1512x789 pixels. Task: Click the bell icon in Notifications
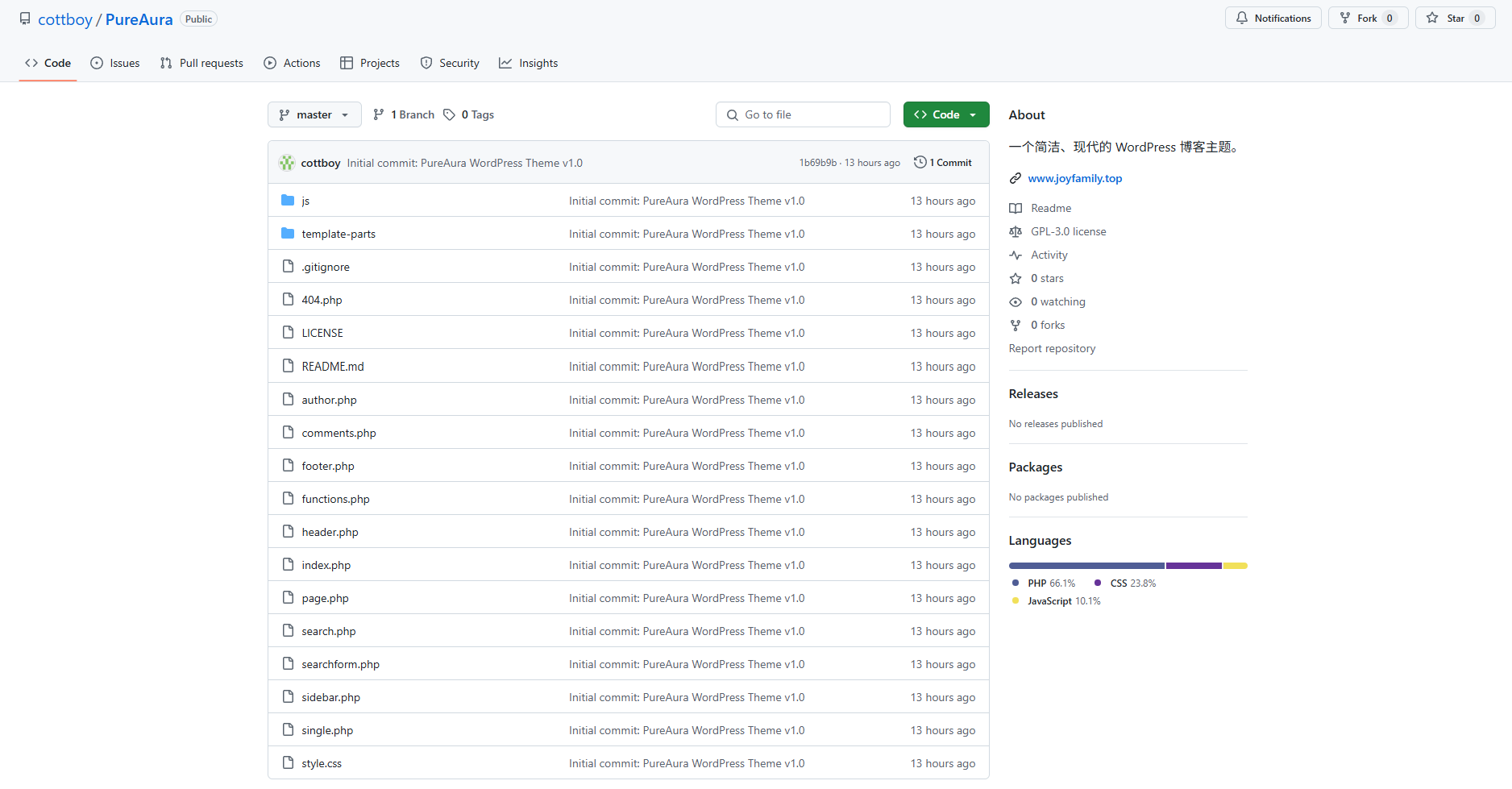[1242, 18]
